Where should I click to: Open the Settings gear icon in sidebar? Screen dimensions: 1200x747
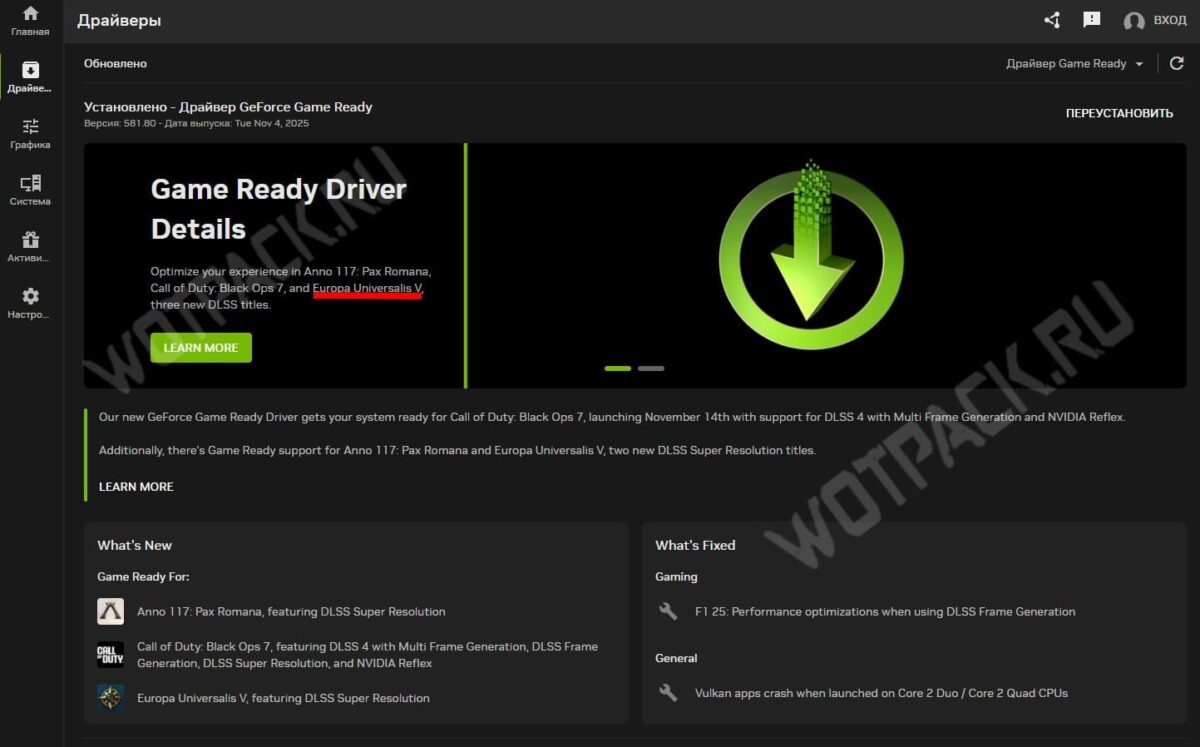pyautogui.click(x=30, y=296)
